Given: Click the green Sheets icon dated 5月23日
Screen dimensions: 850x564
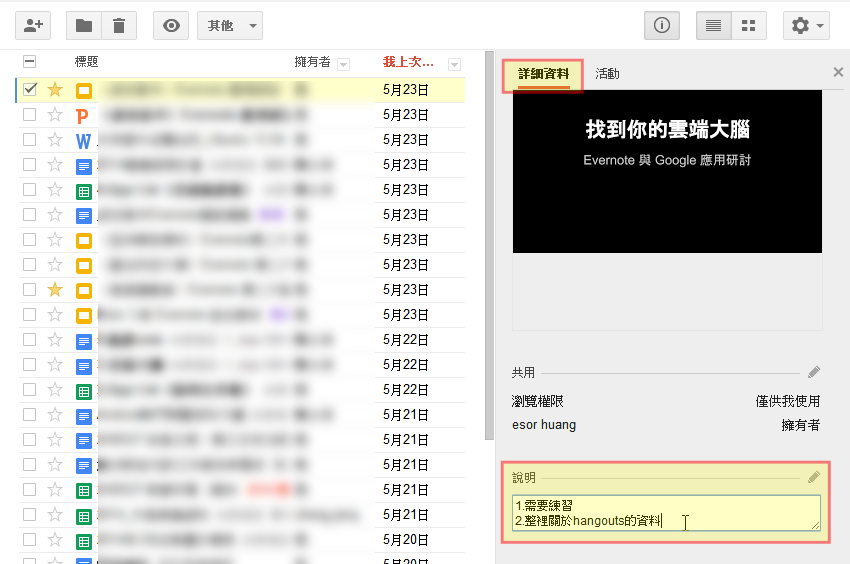Looking at the screenshot, I should point(83,191).
